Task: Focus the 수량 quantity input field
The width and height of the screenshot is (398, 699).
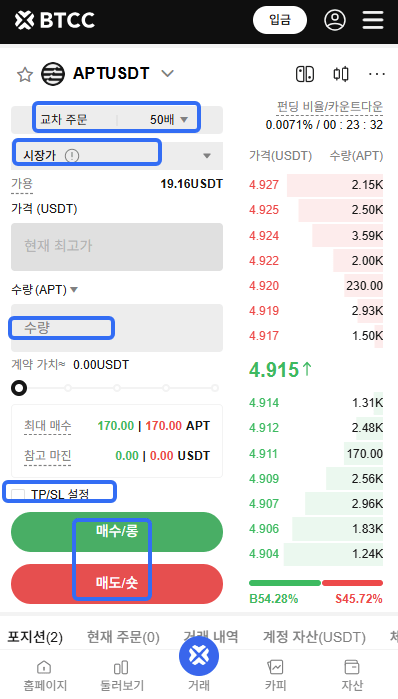Action: tap(117, 328)
